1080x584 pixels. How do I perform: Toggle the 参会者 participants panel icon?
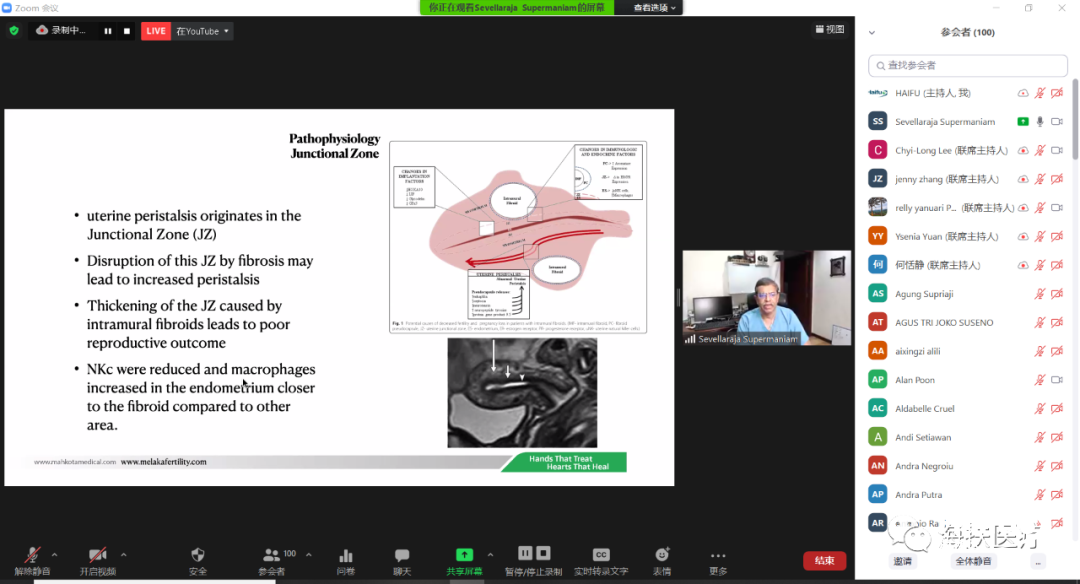coord(271,555)
